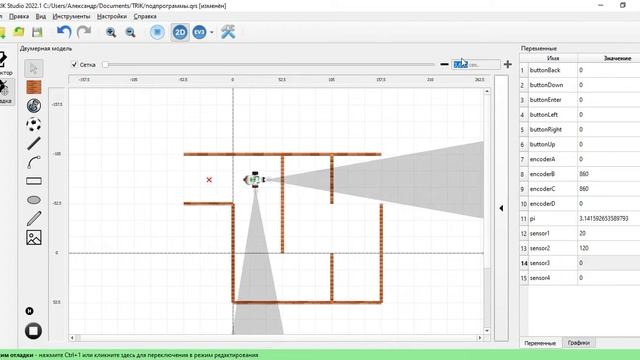The height and width of the screenshot is (360, 640).
Task: Open the debug mode side panel button
Action: 6,91
